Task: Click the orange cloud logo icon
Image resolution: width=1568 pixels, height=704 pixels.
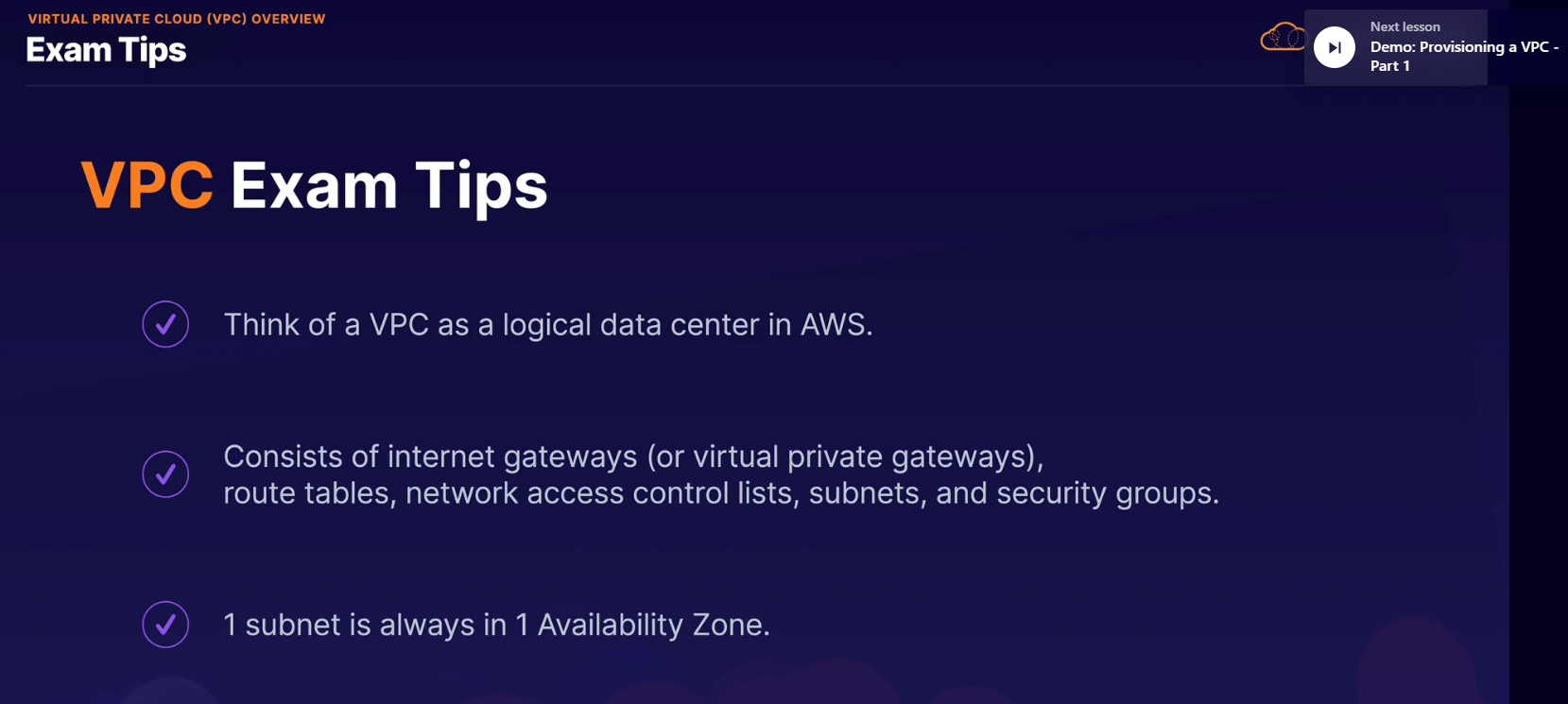Action: pos(1282,38)
